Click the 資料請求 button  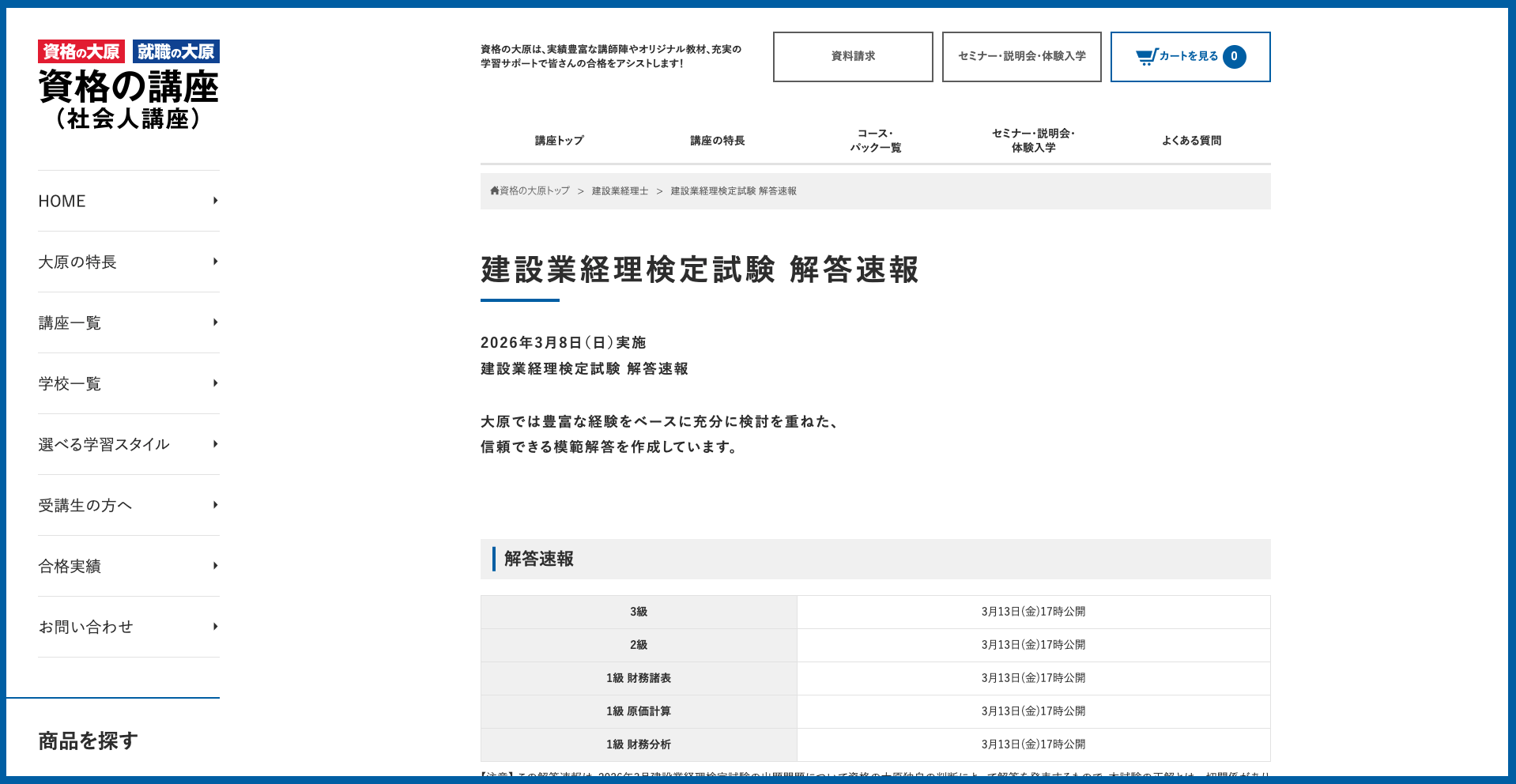[853, 56]
